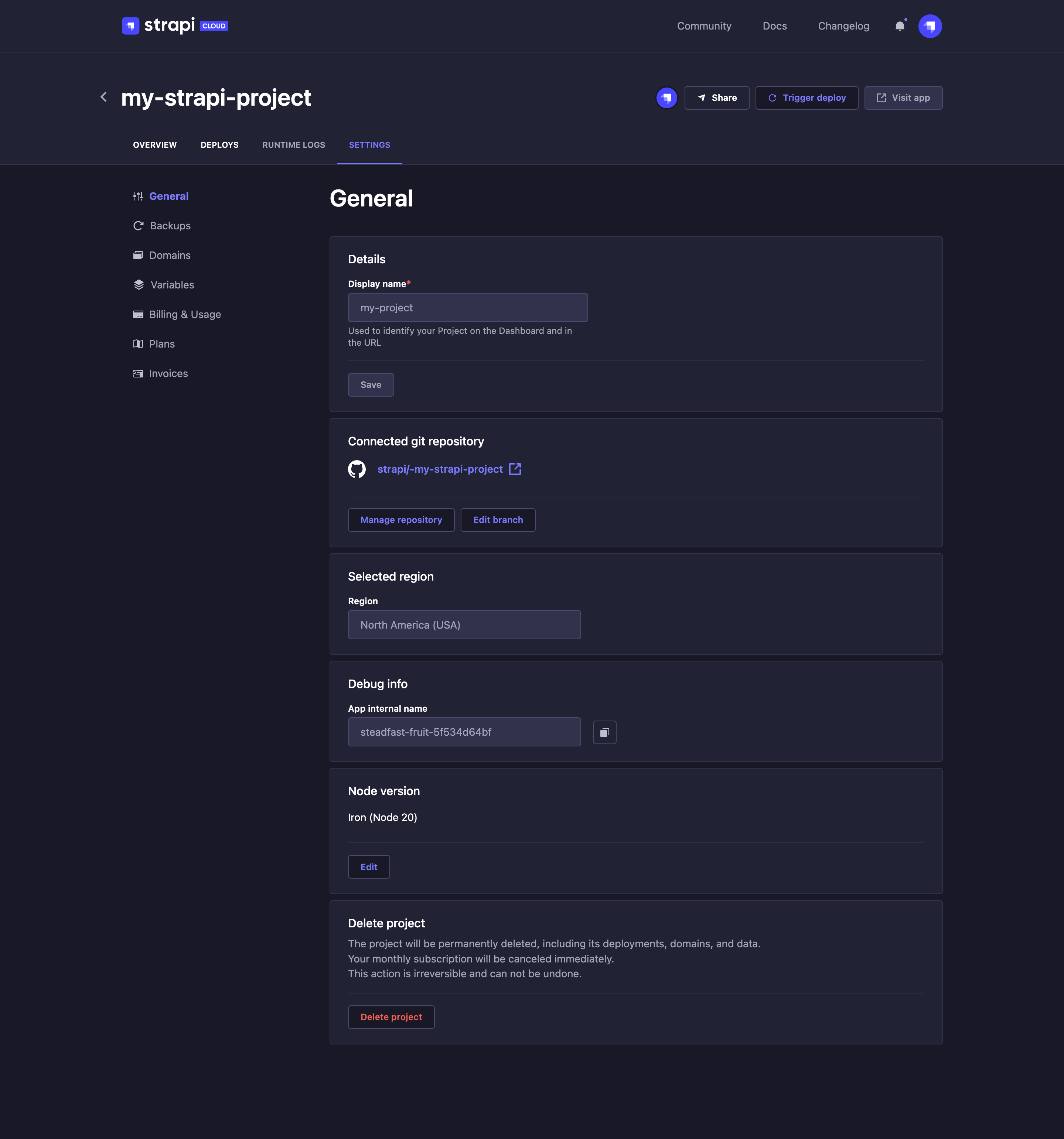
Task: Click Manage repository
Action: pyautogui.click(x=401, y=520)
